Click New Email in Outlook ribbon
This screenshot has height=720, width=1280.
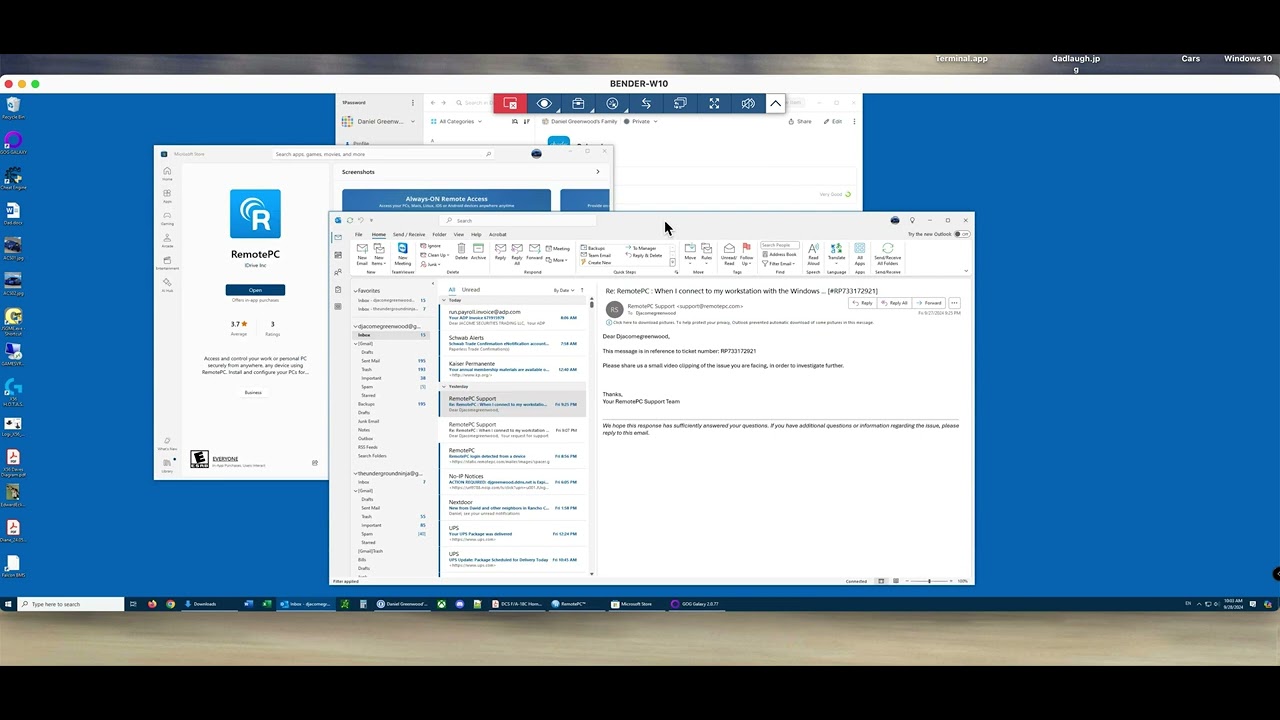coord(362,253)
